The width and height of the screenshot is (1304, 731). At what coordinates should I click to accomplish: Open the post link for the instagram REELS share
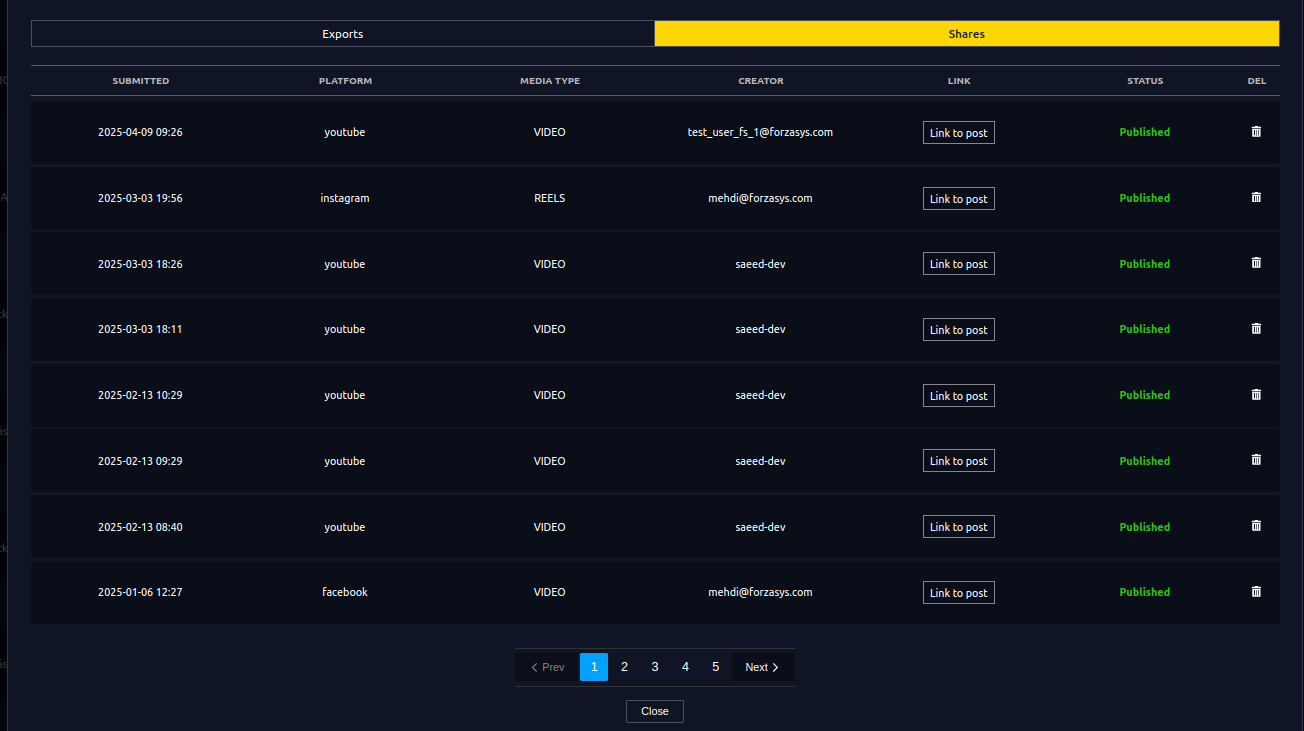tap(958, 198)
